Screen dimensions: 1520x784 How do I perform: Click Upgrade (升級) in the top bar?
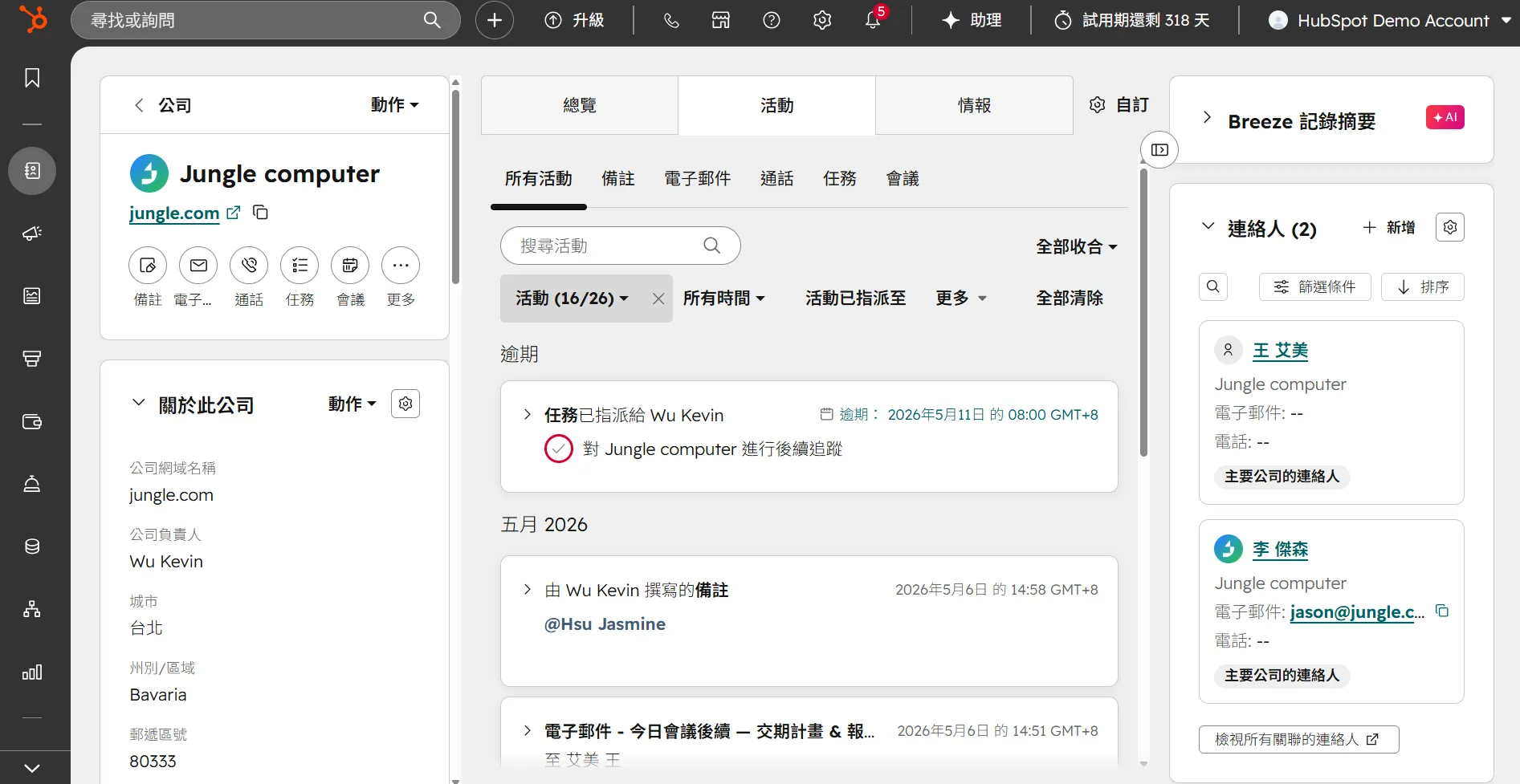574,20
